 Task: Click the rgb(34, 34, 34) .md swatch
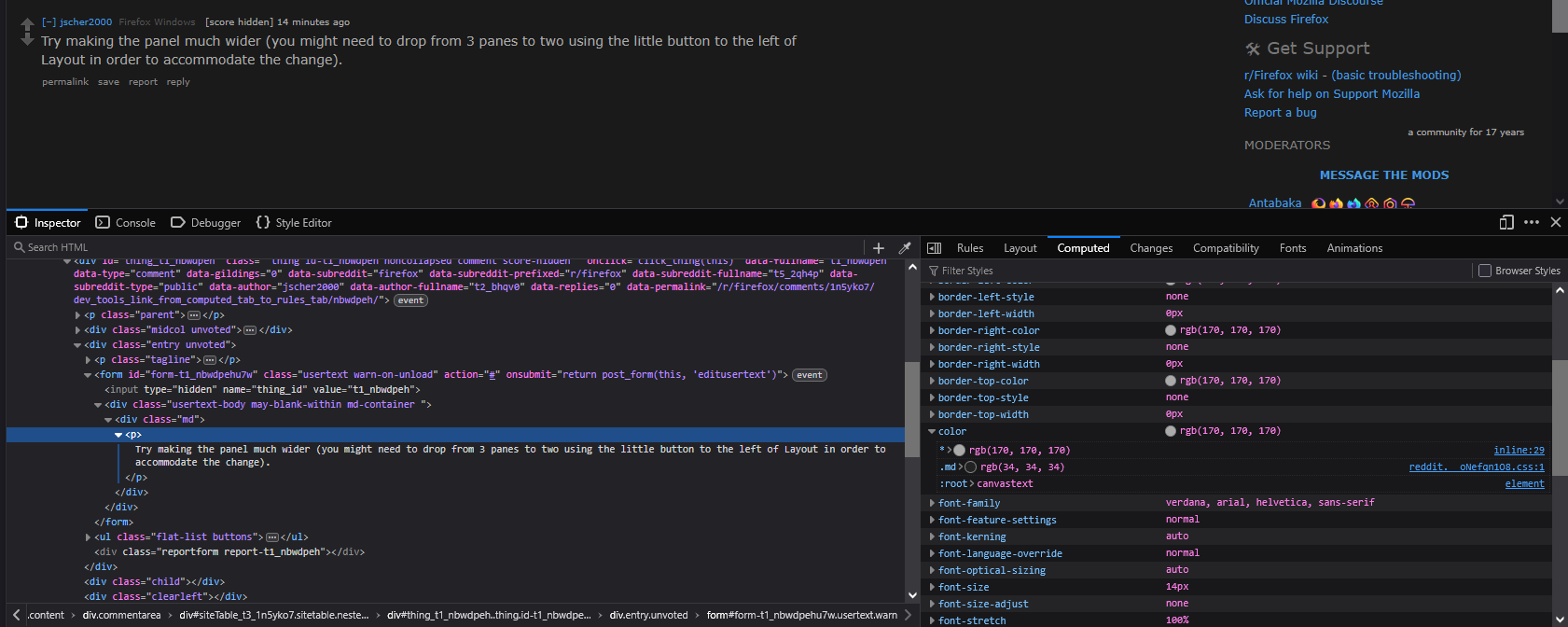[971, 467]
